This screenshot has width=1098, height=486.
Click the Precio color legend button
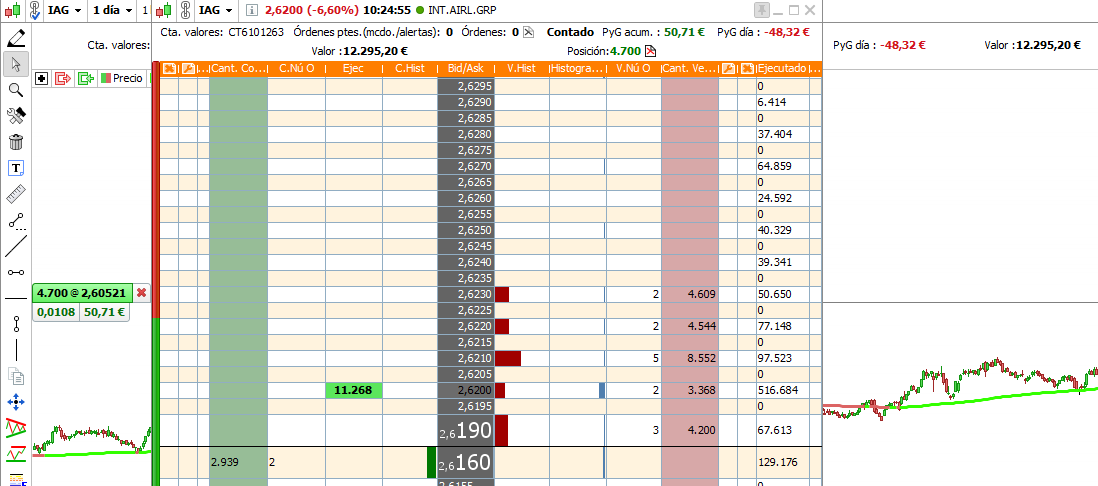122,78
